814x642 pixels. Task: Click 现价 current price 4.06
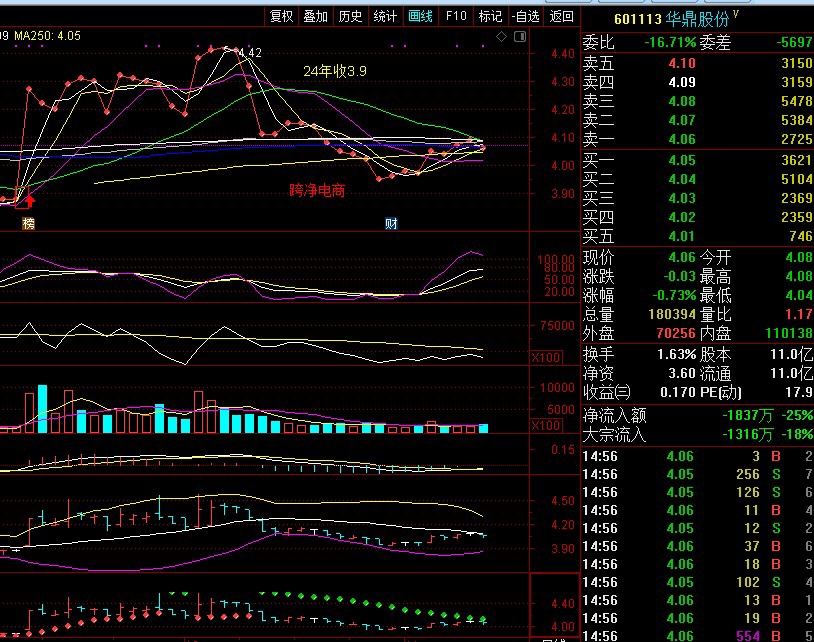click(x=682, y=257)
